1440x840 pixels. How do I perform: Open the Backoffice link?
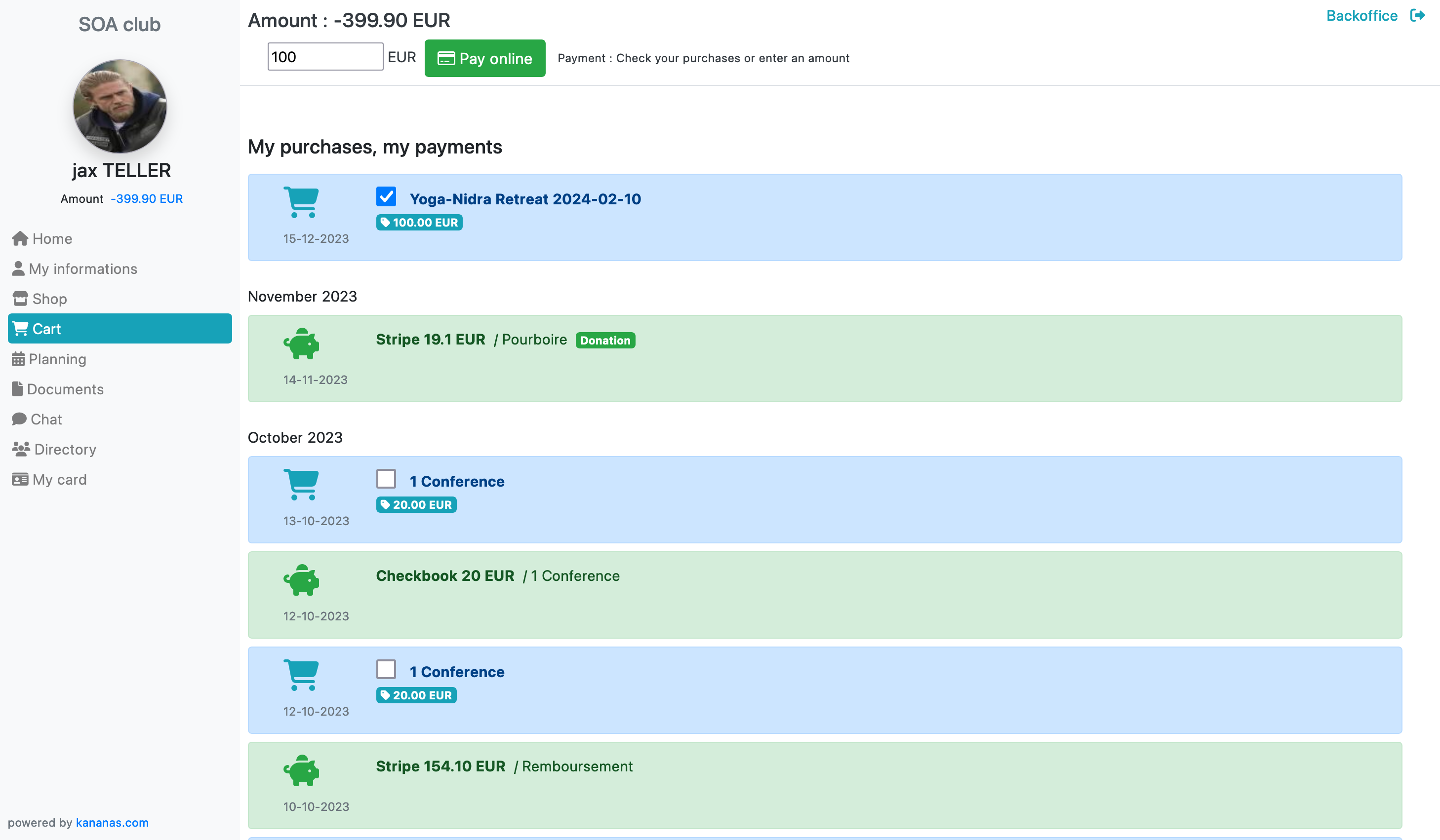click(x=1361, y=15)
